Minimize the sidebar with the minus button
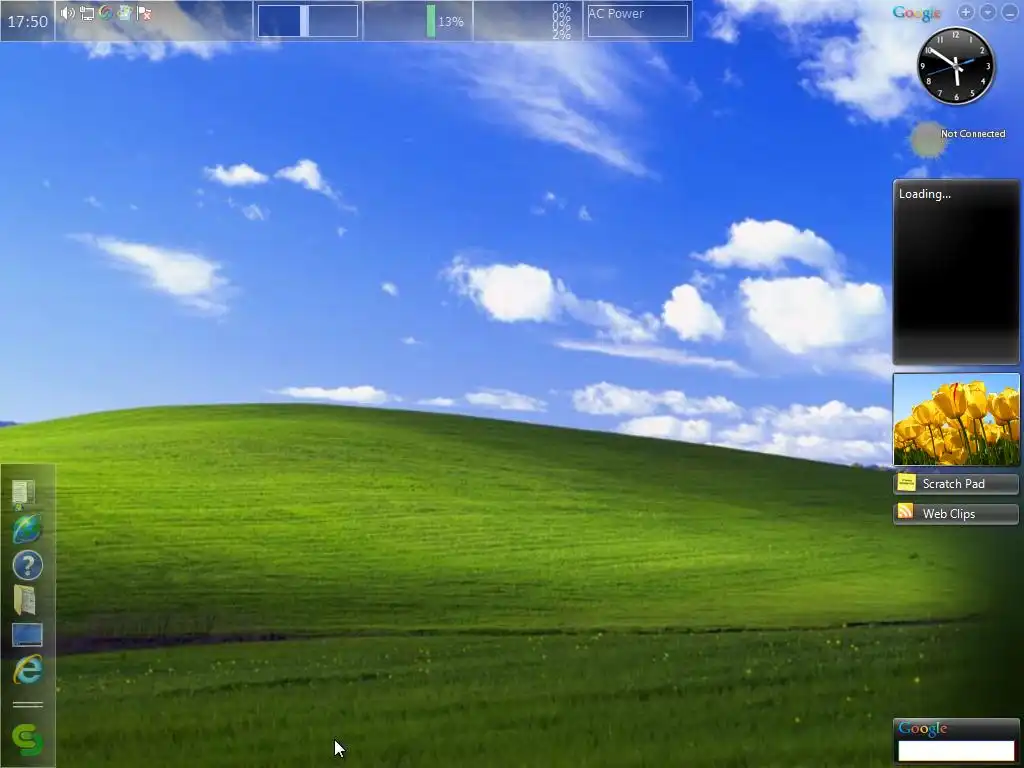This screenshot has width=1024, height=768. click(x=1010, y=12)
